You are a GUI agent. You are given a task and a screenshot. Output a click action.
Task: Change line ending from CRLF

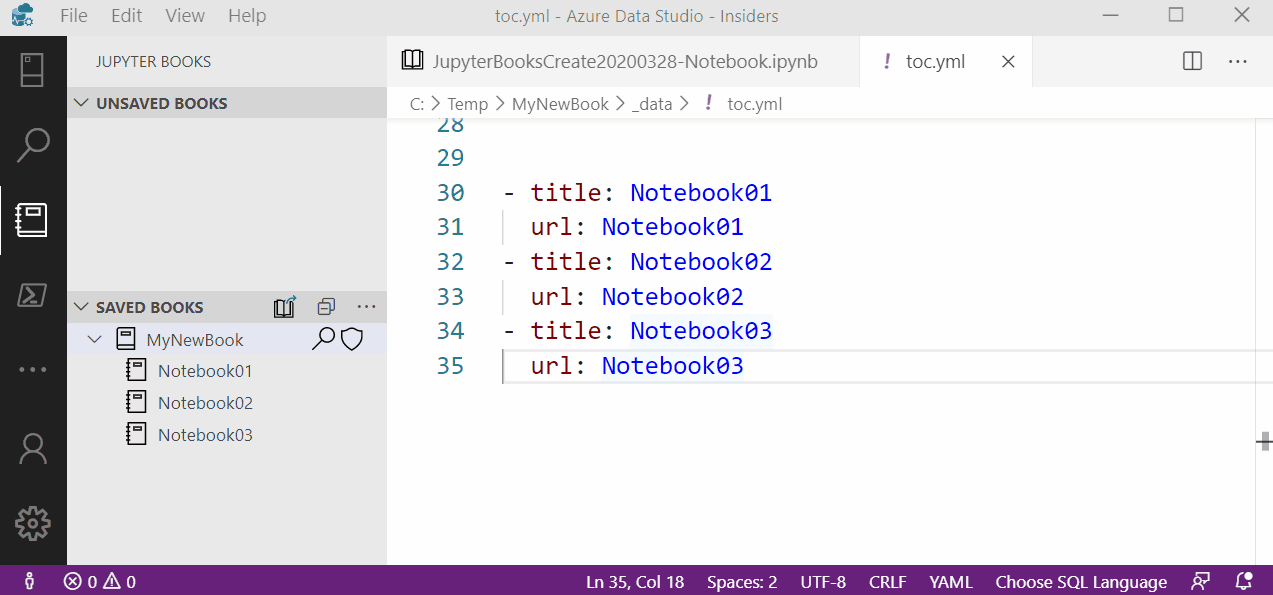(886, 581)
